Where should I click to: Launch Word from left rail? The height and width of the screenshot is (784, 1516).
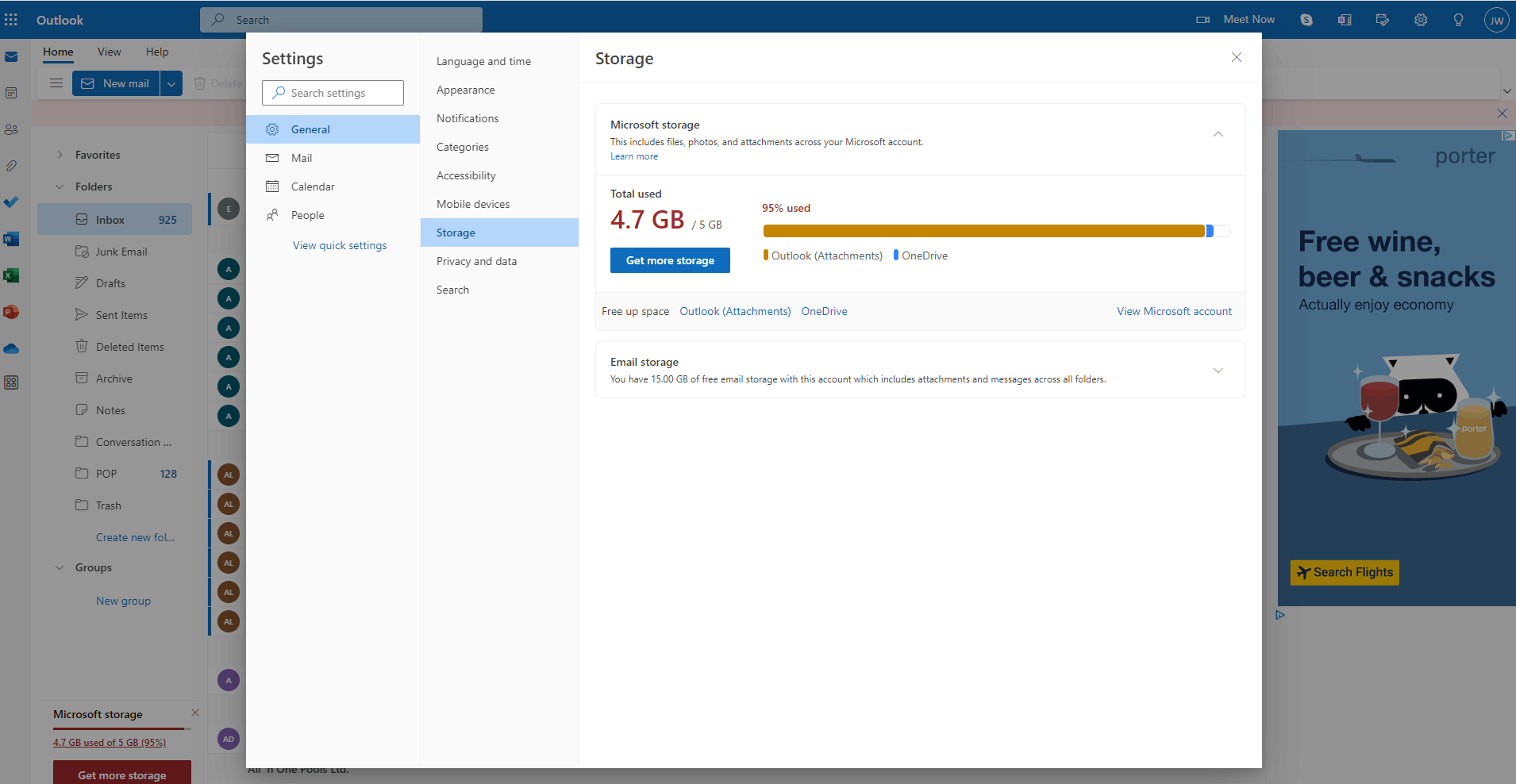pyautogui.click(x=11, y=239)
